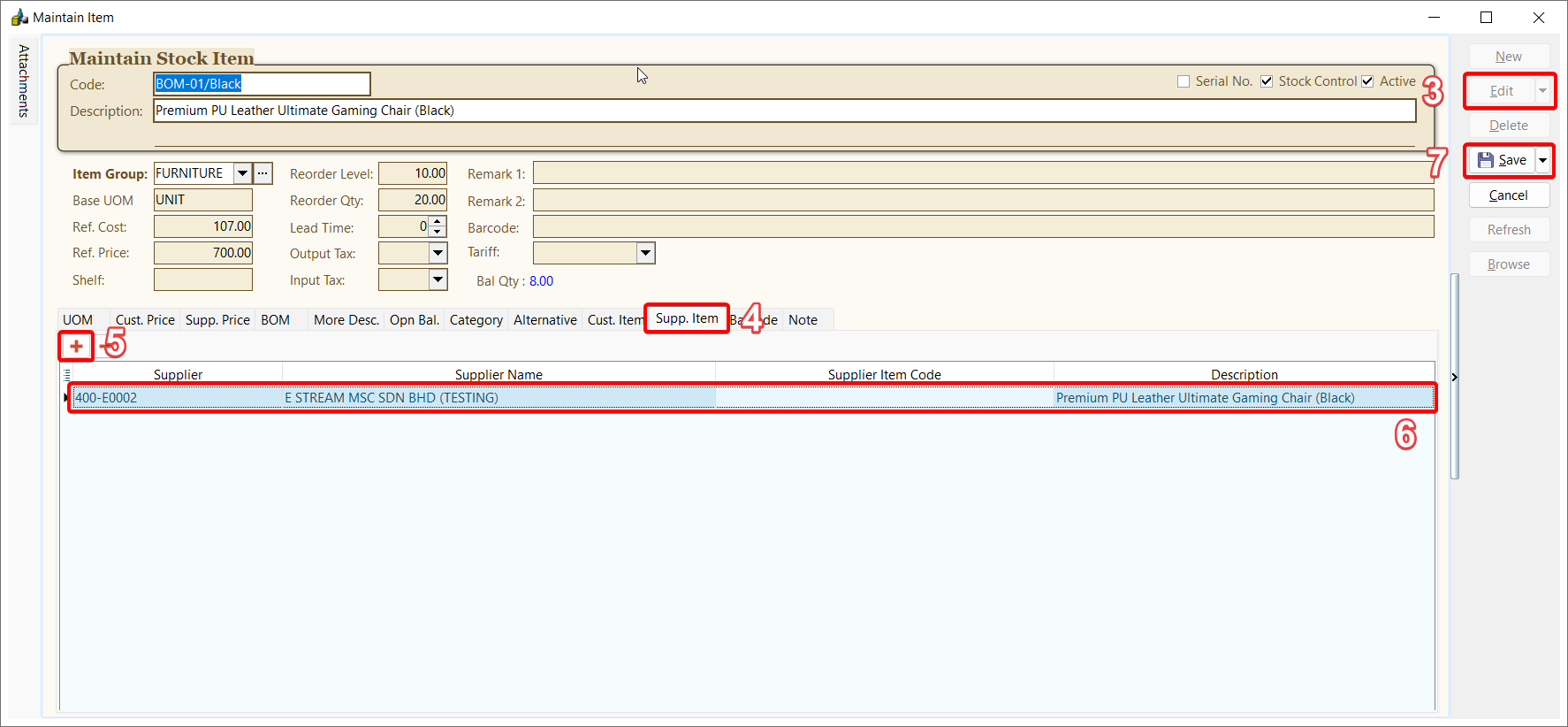Click the plus icon to add supplier row

click(76, 346)
